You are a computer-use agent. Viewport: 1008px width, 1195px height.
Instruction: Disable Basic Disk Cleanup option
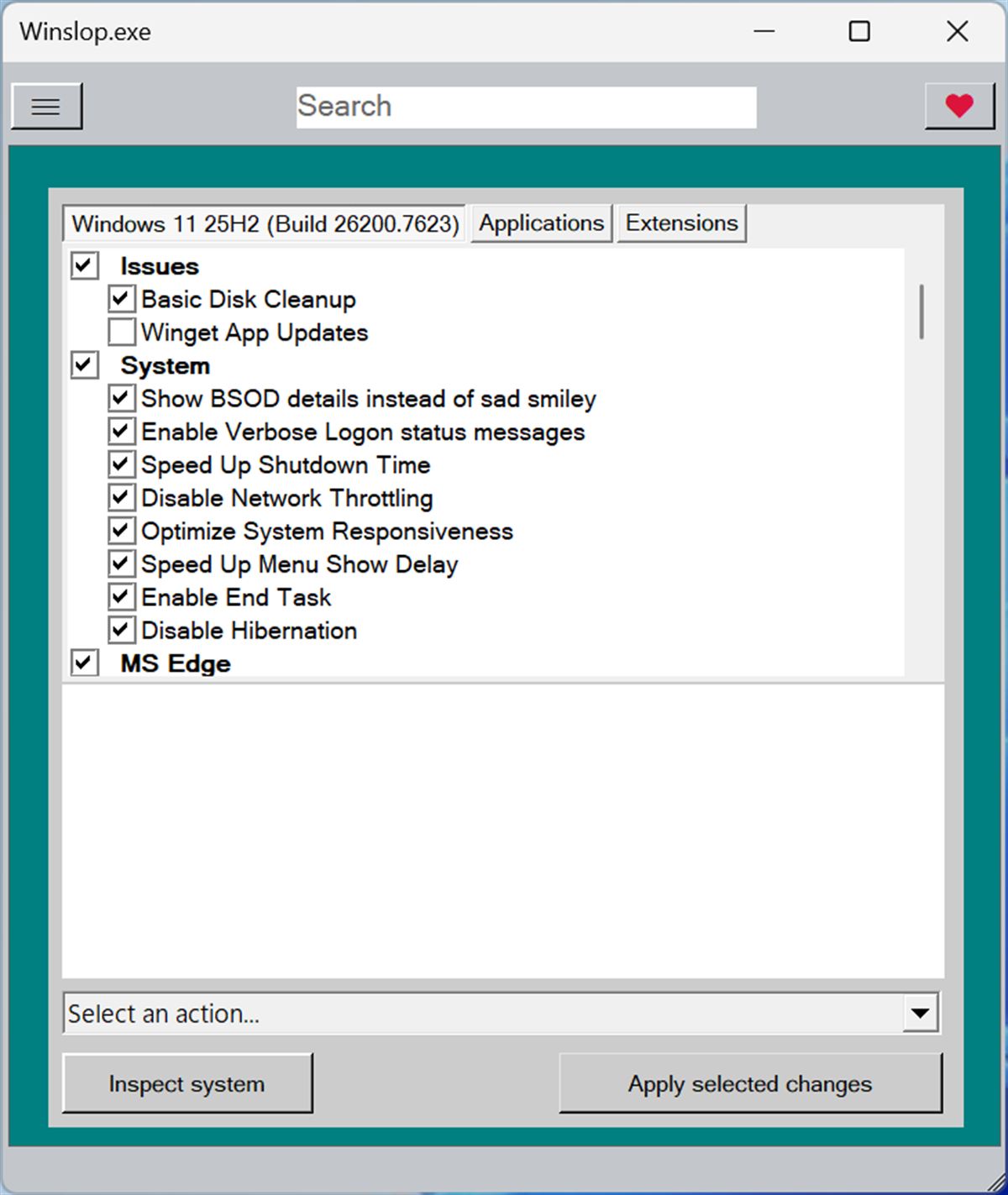(x=121, y=299)
